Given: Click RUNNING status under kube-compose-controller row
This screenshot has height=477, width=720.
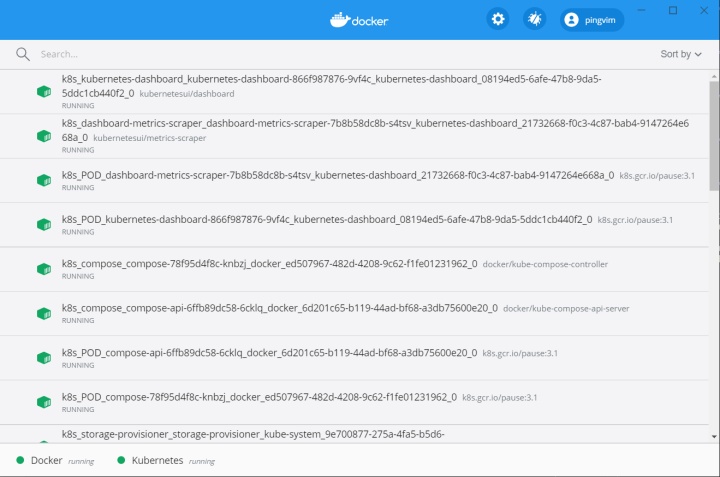Looking at the screenshot, I should pyautogui.click(x=78, y=276).
